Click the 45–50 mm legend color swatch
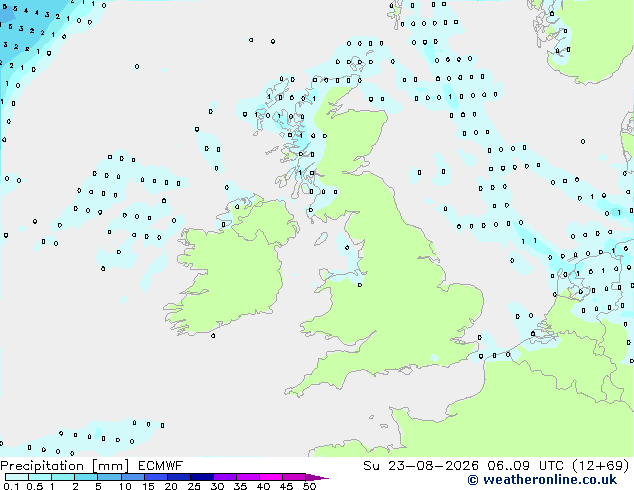Image resolution: width=634 pixels, height=490 pixels. coord(294,477)
